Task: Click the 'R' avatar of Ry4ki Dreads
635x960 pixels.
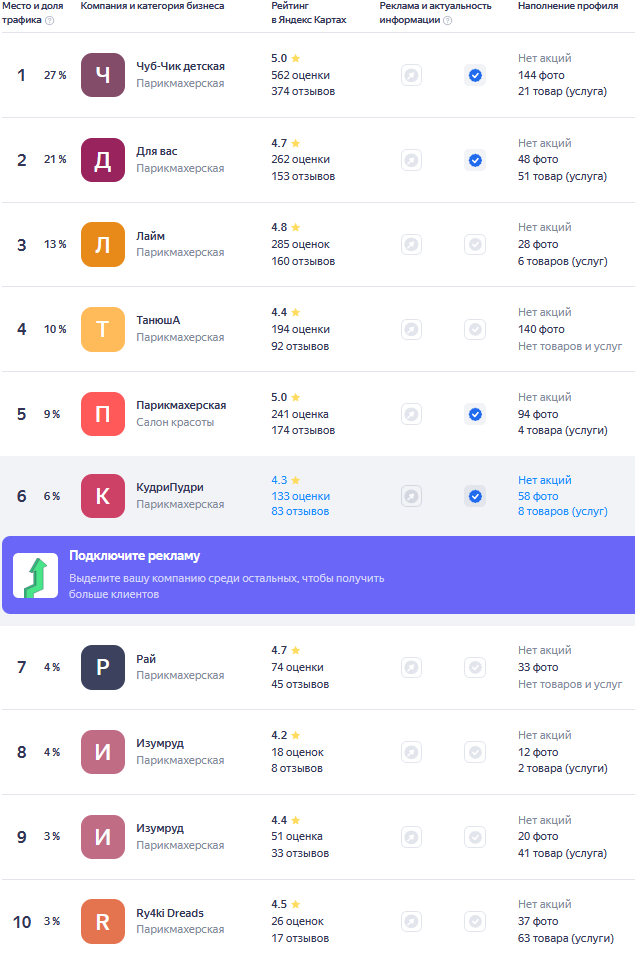Action: 103,922
